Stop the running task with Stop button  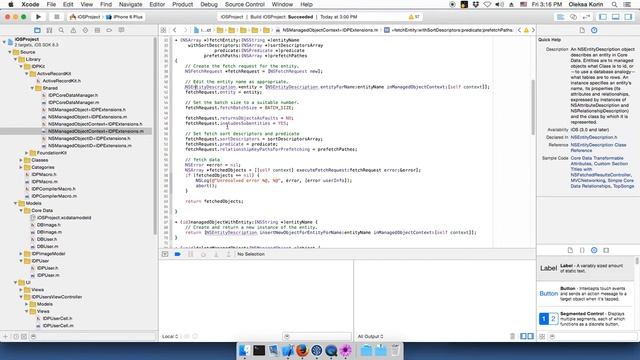[x=56, y=17]
